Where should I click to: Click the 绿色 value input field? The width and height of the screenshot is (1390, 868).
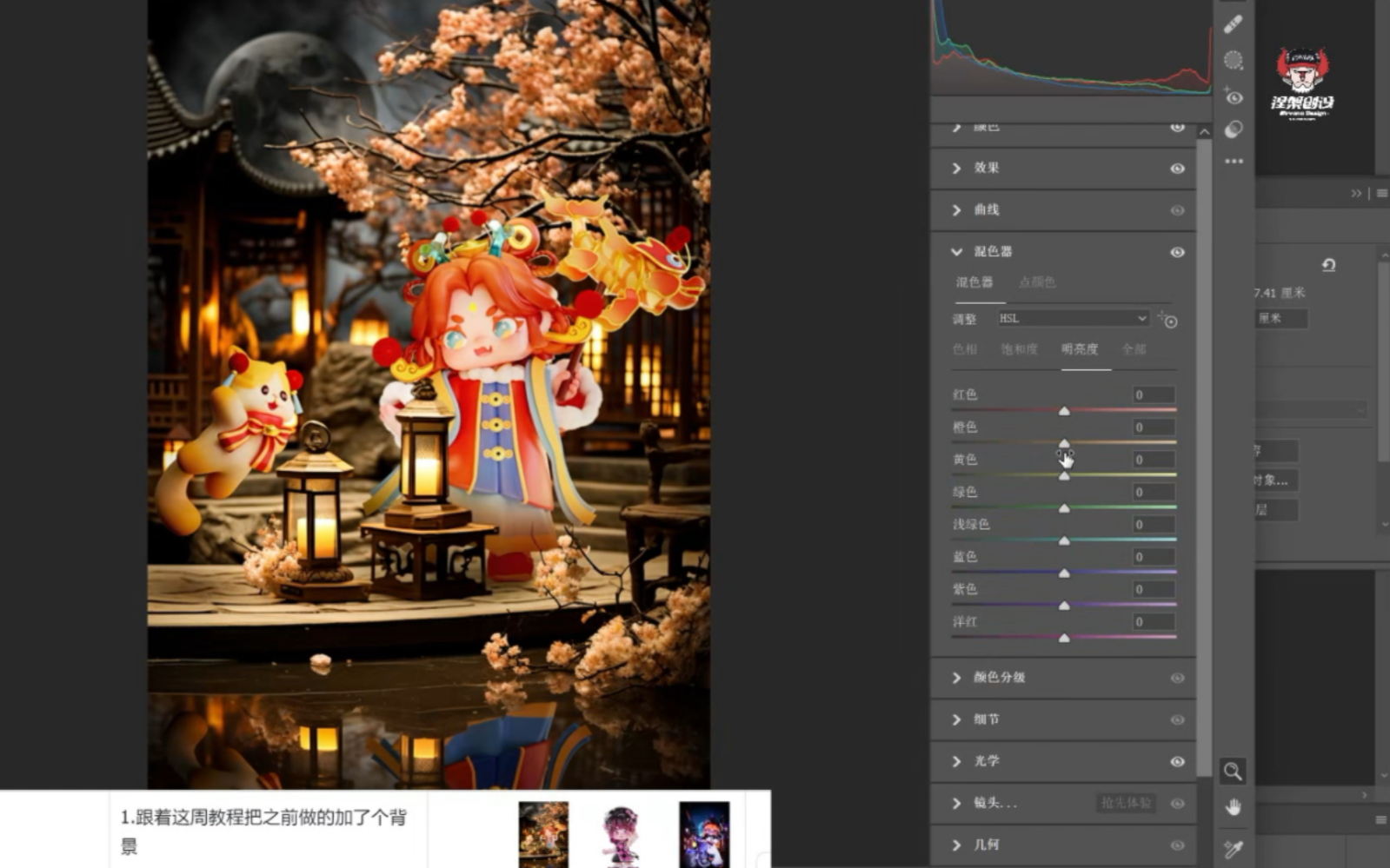[x=1154, y=492]
